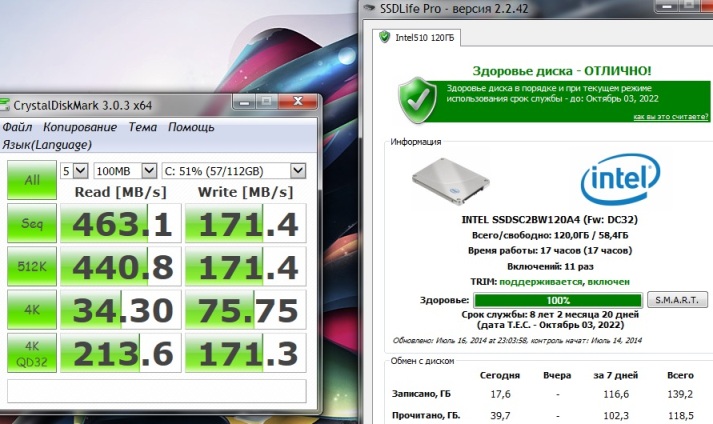Click the 4K read value 34.30
The image size is (713, 424).
click(x=121, y=310)
